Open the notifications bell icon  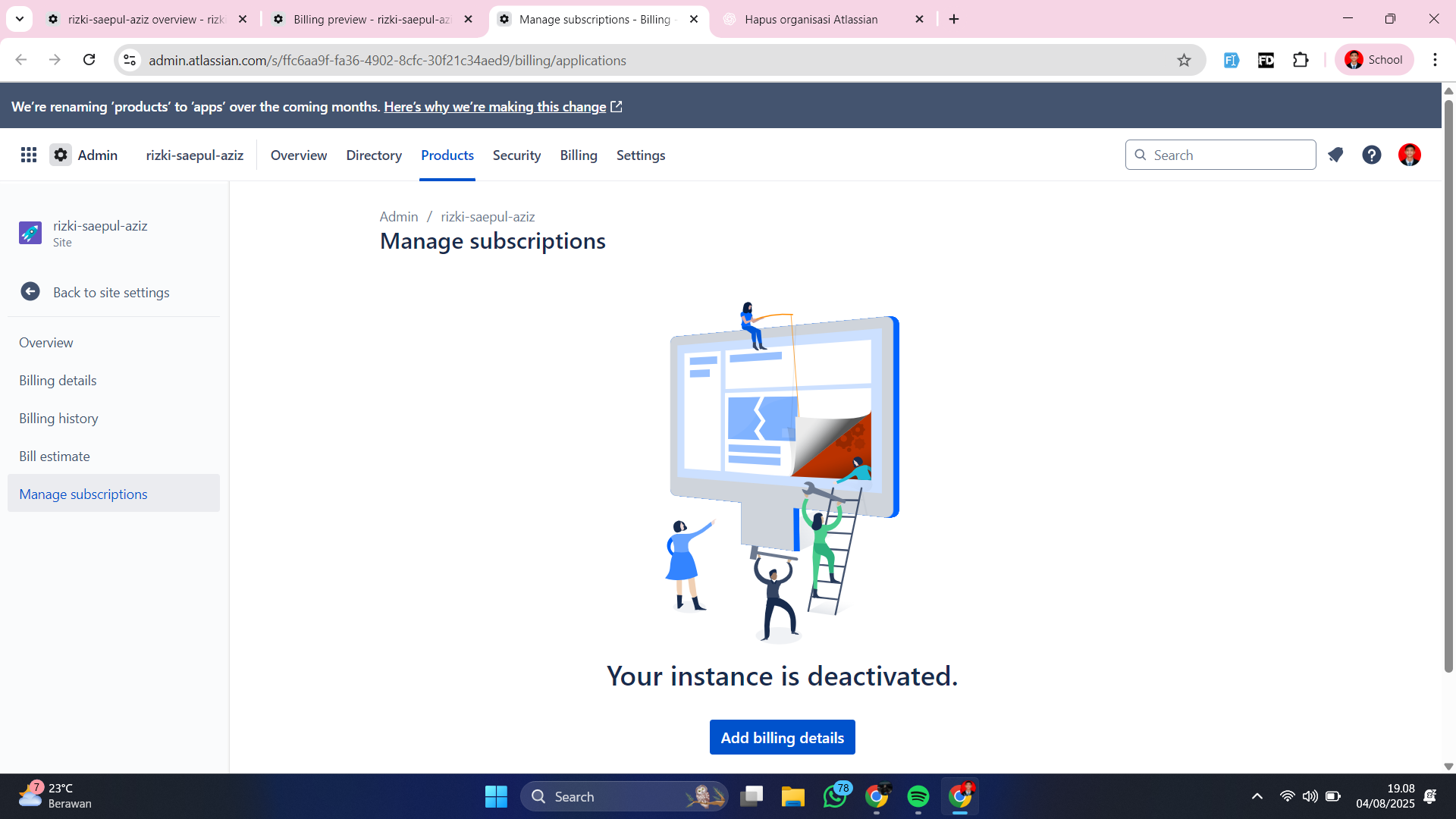pyautogui.click(x=1335, y=155)
